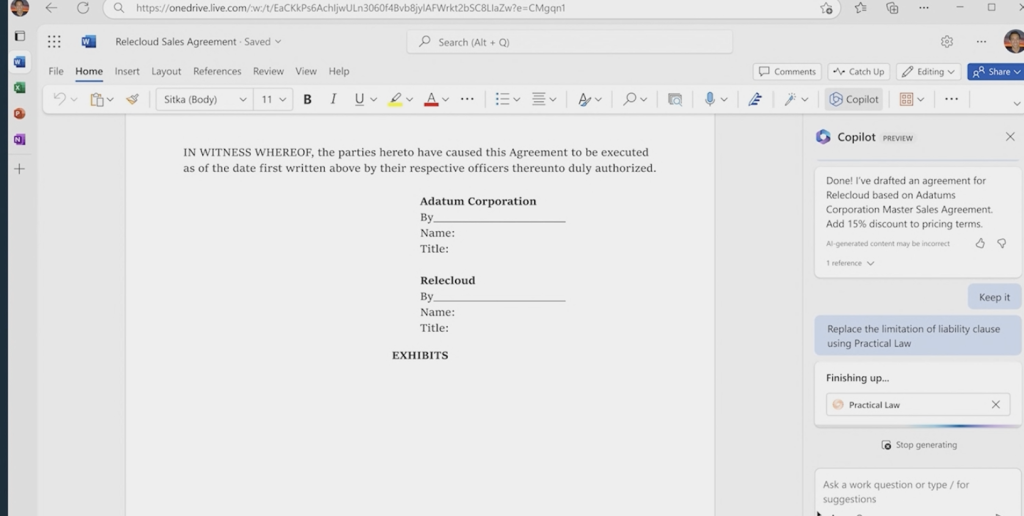Click the Word logo icon in header
Image resolution: width=1024 pixels, height=516 pixels.
tap(88, 42)
